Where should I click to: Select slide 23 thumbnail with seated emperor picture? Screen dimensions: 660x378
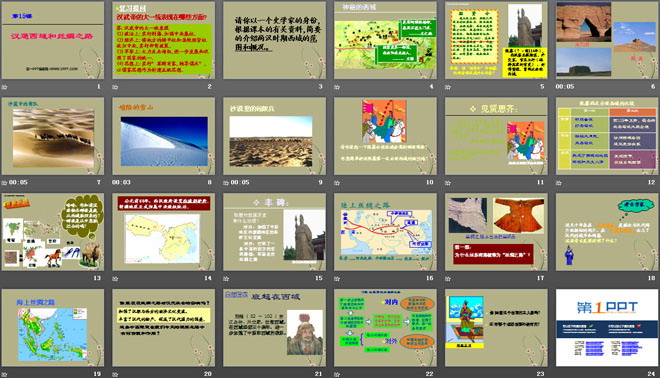(496, 327)
